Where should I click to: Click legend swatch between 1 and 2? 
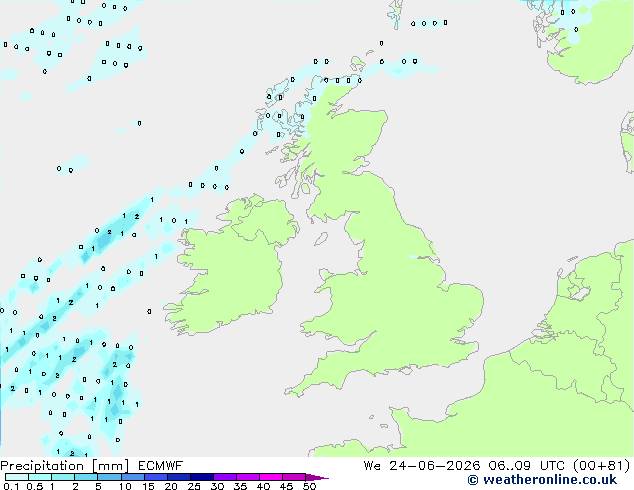click(x=63, y=477)
